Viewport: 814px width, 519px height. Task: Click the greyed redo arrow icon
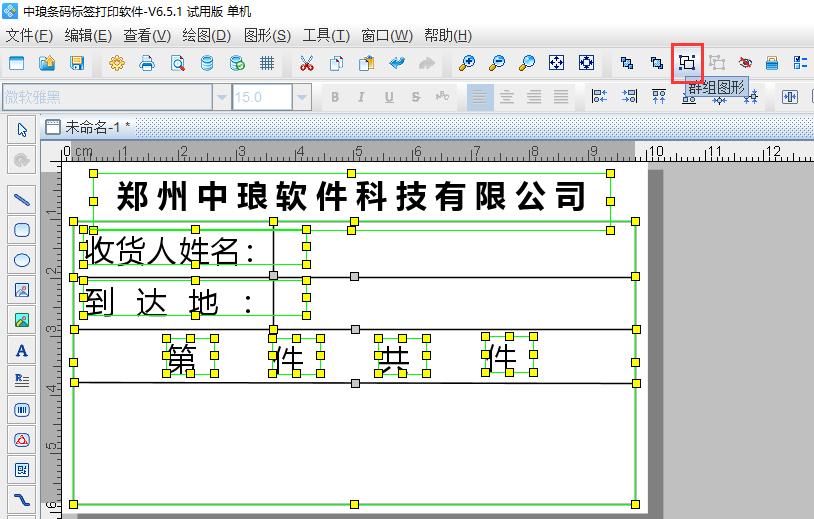point(427,63)
